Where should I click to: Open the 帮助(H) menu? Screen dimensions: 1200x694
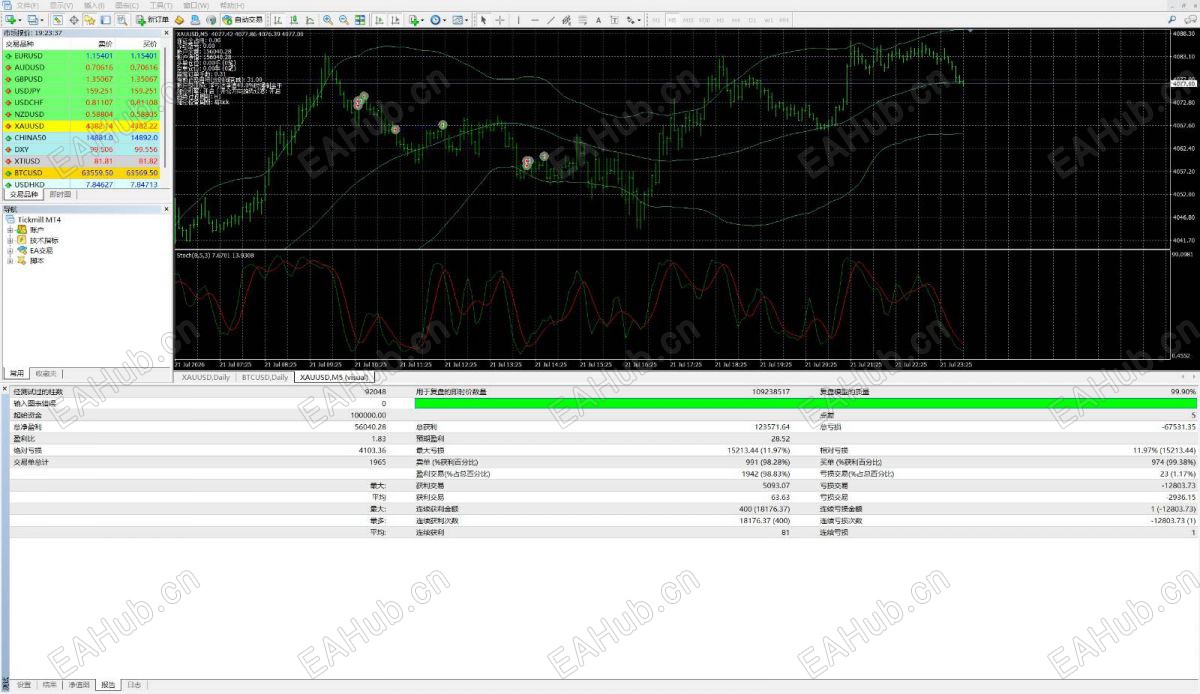pyautogui.click(x=231, y=6)
